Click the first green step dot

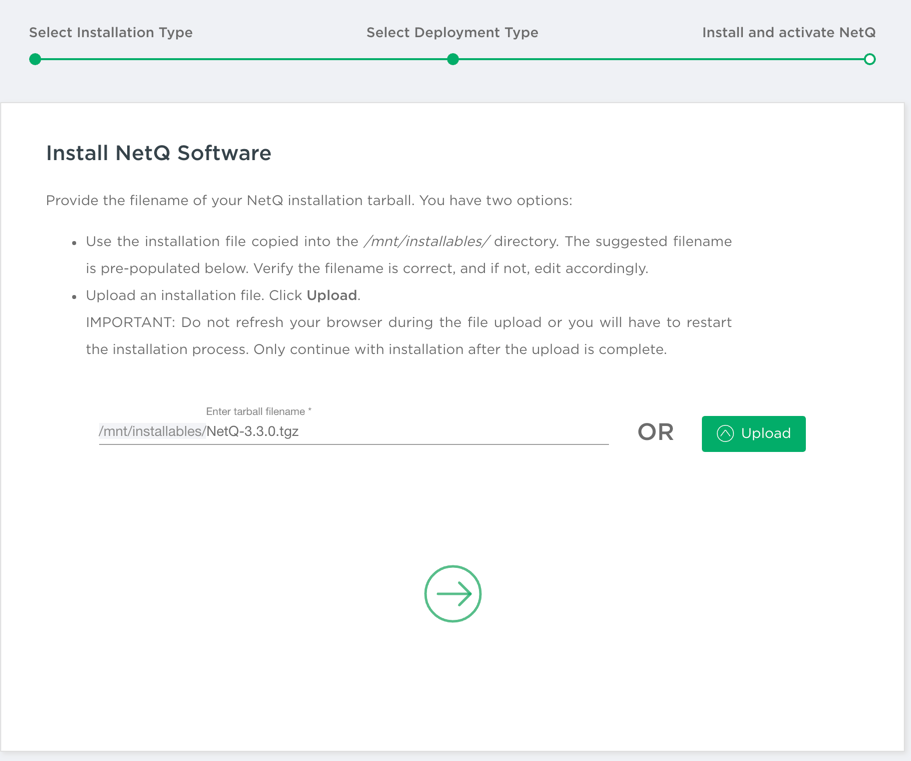coord(35,59)
